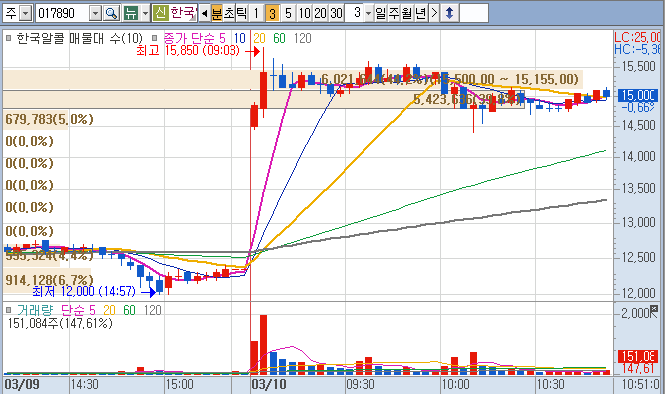Switch to the 월 monthly chart

click(407, 13)
